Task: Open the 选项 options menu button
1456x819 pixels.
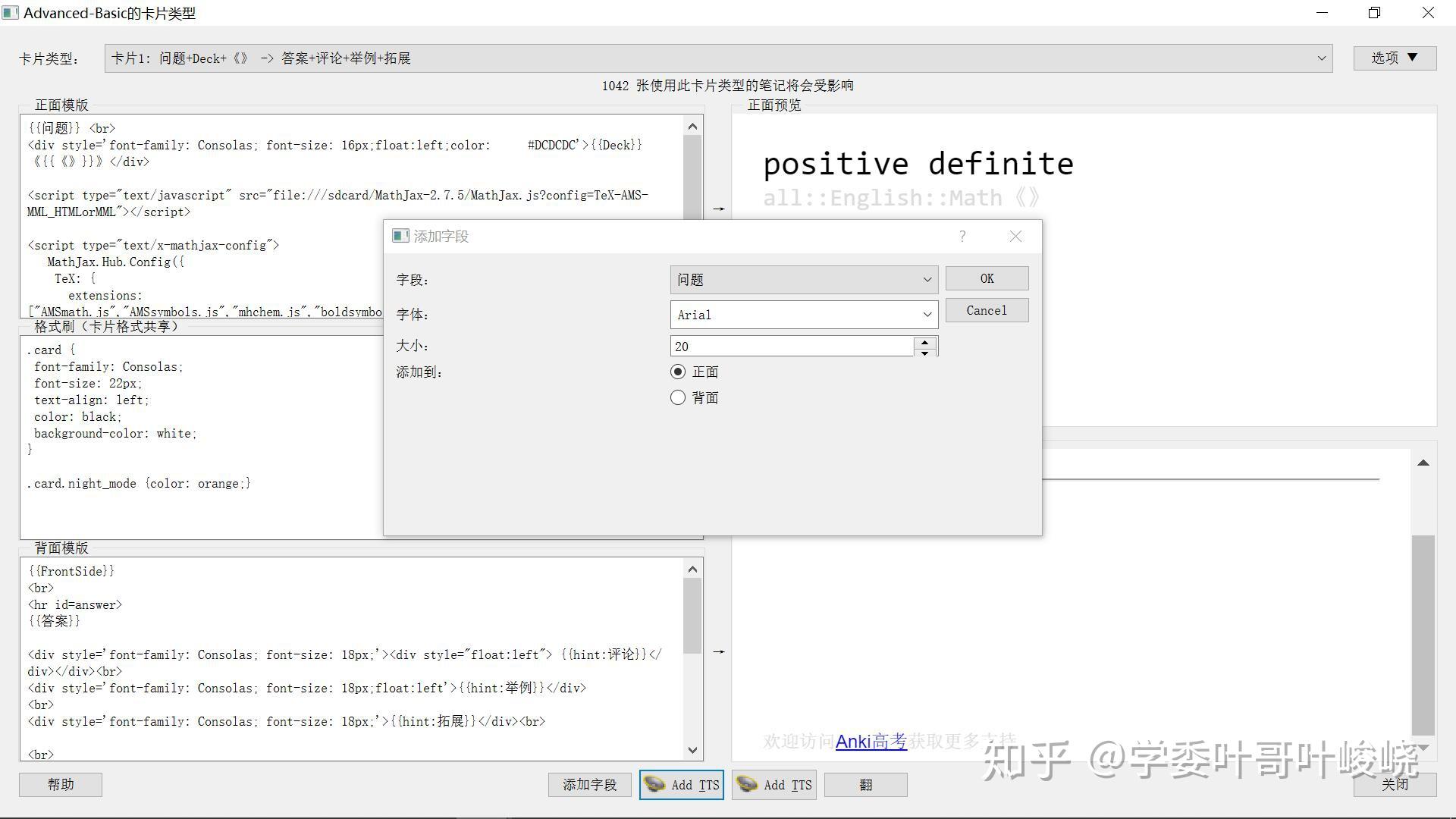Action: [1395, 58]
